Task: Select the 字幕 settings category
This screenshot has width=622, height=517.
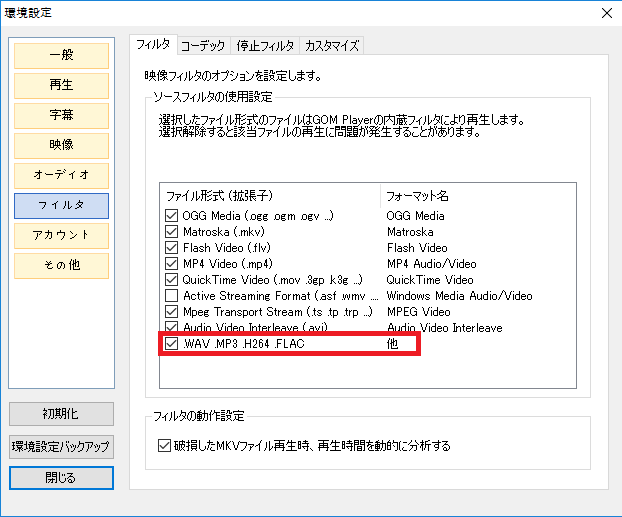Action: pos(61,114)
